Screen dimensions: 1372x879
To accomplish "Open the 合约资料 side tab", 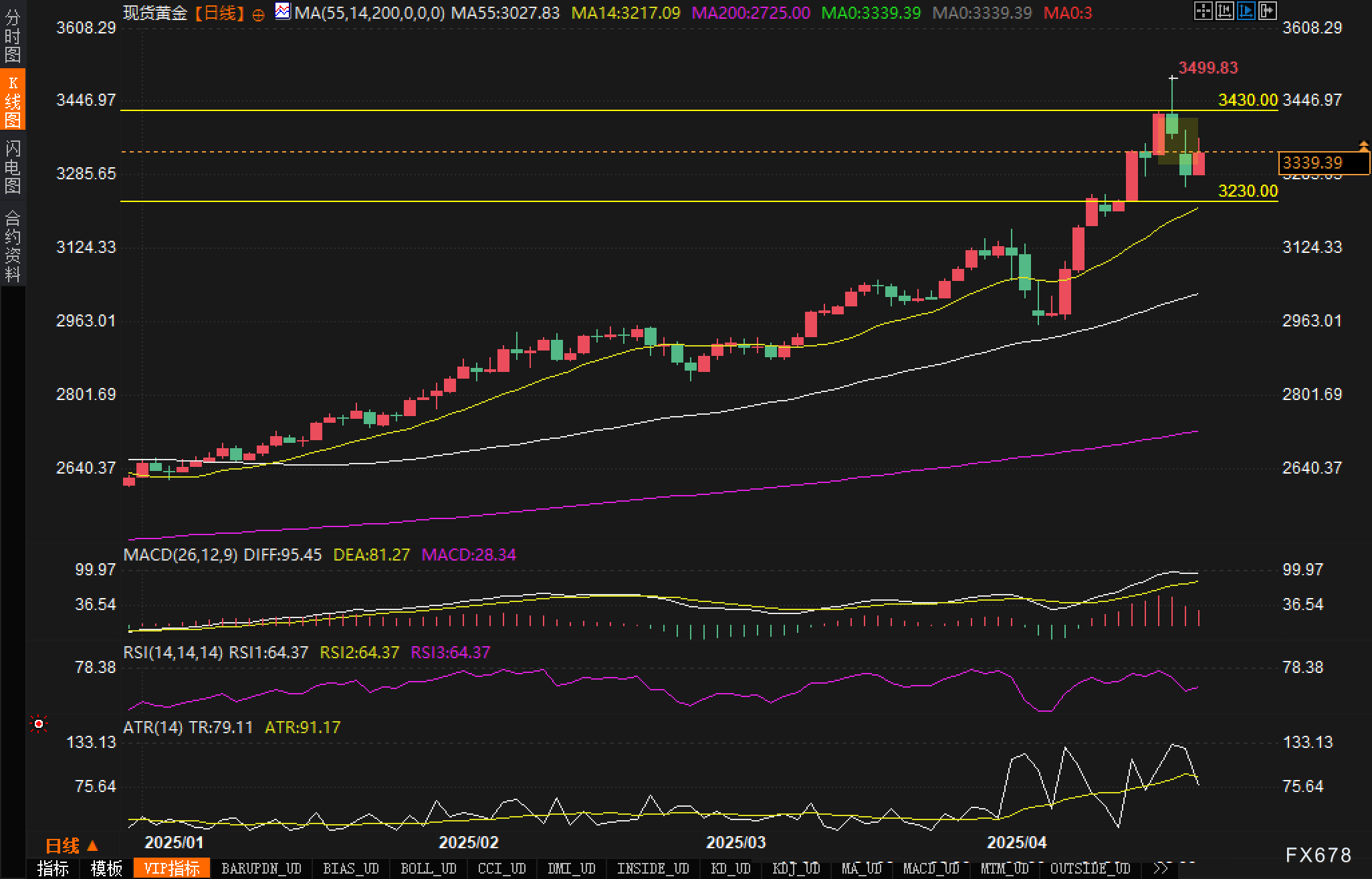I will [13, 246].
